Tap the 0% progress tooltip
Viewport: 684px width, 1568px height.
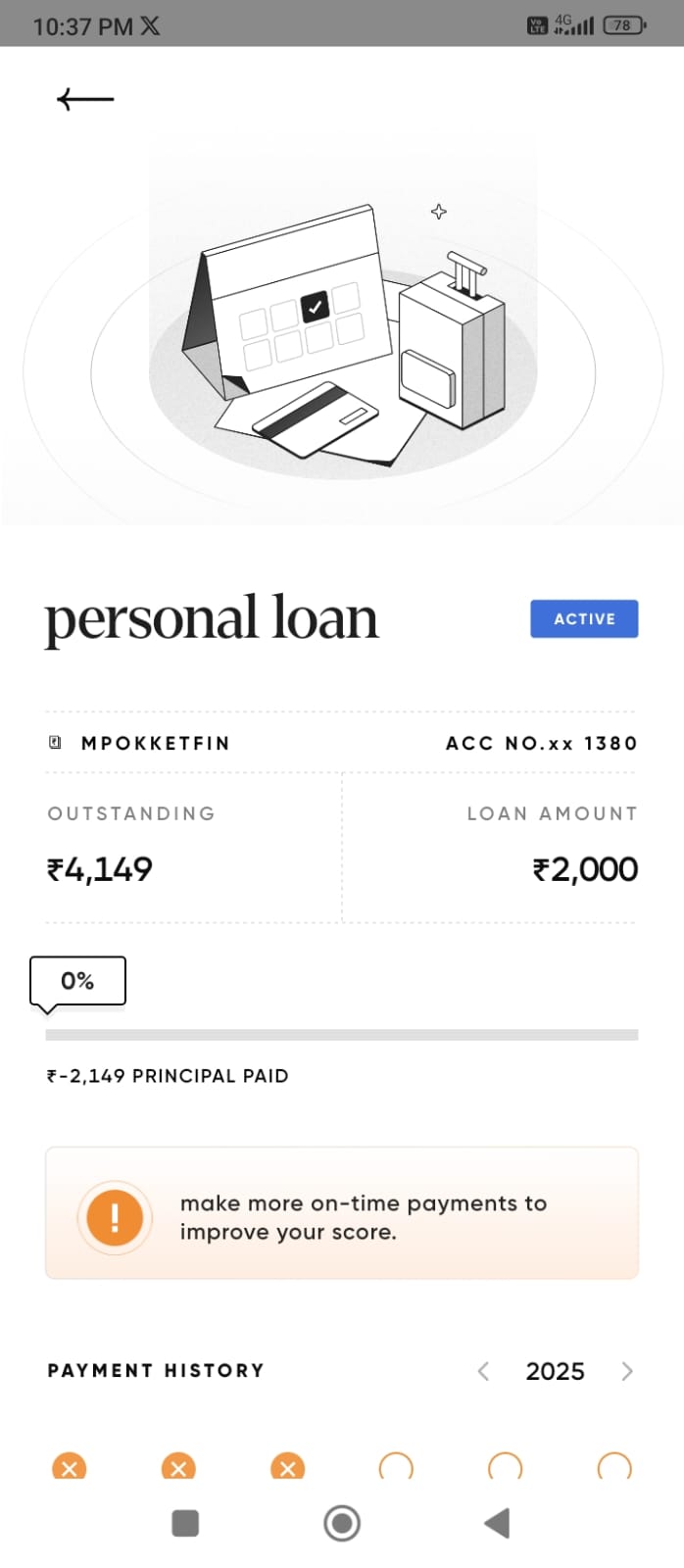tap(77, 981)
